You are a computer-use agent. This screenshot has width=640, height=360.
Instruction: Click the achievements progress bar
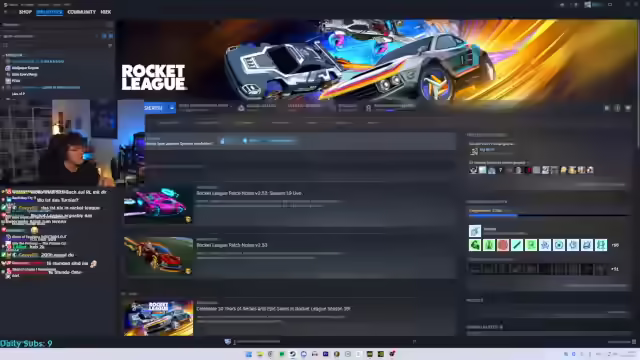click(x=548, y=215)
